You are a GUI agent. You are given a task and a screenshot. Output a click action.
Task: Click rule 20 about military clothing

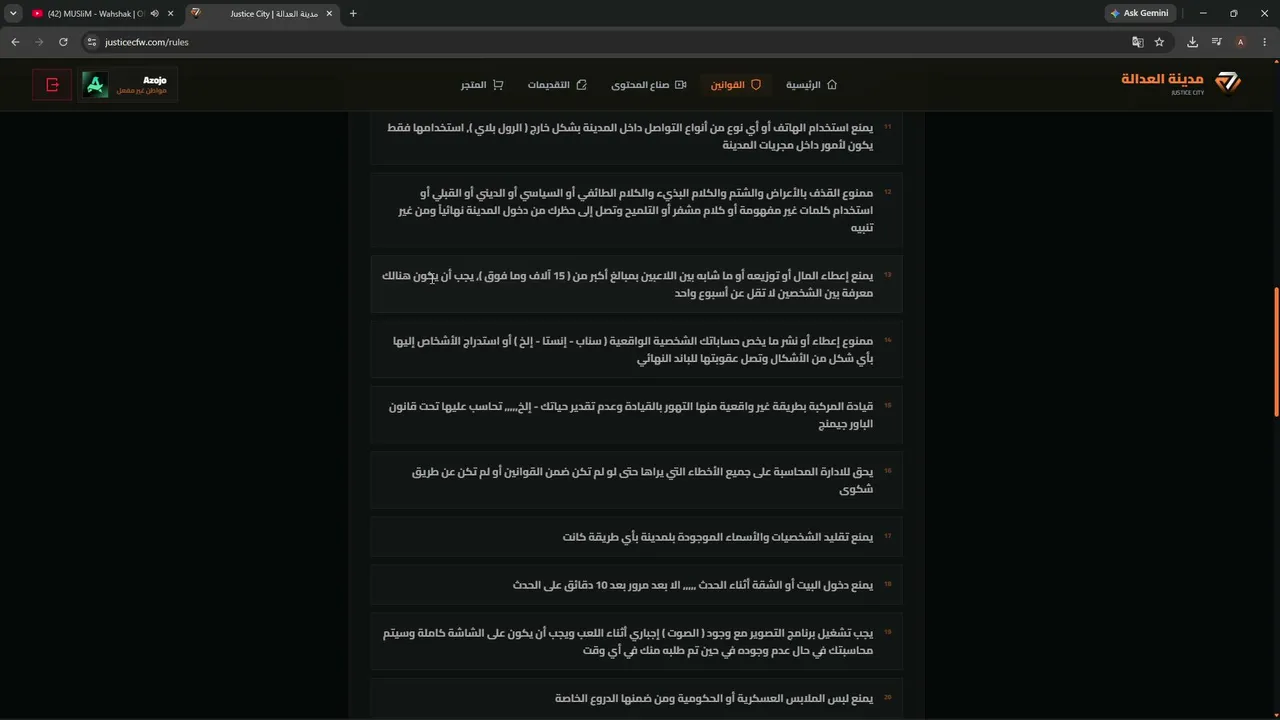[636, 698]
